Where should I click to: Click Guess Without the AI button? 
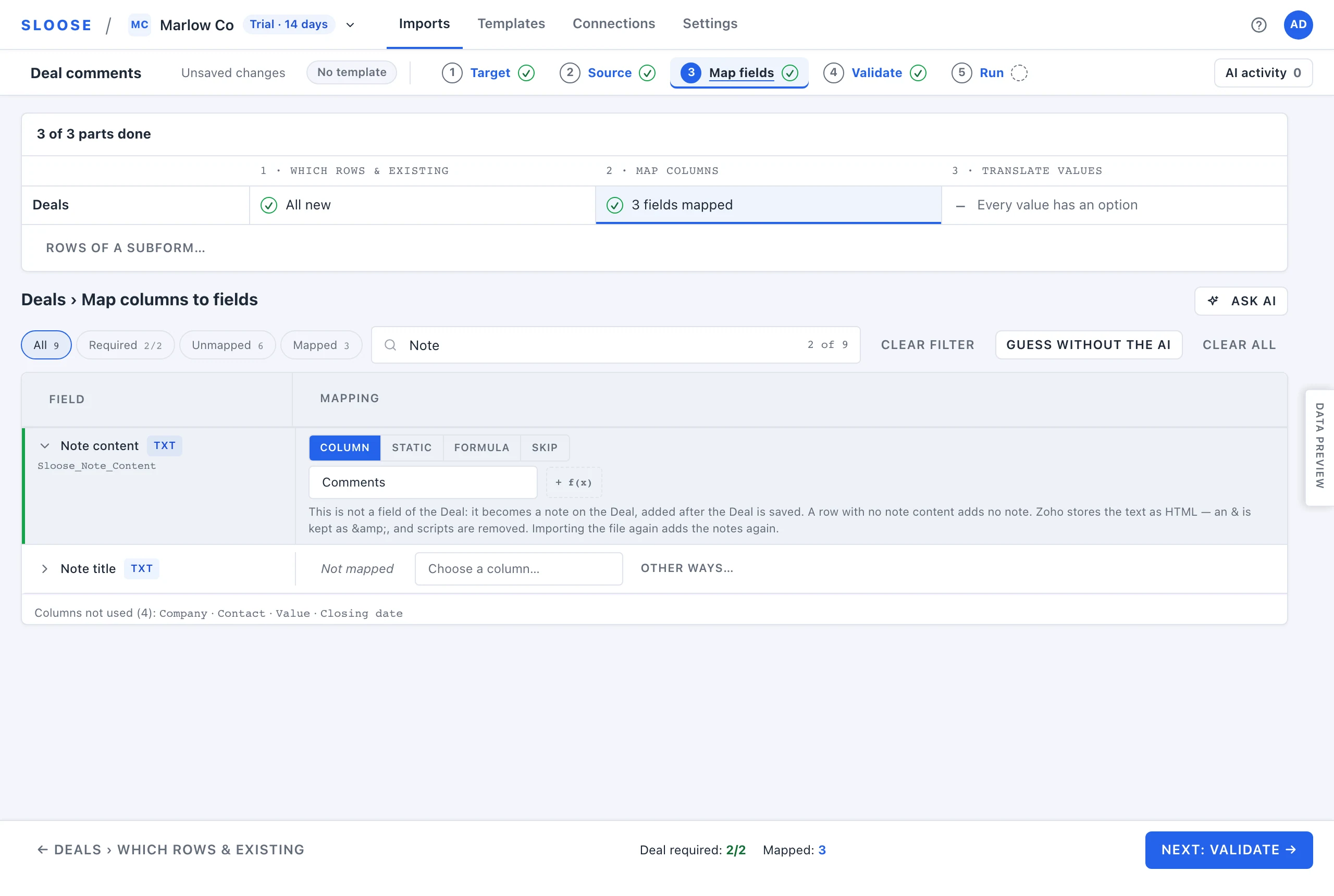pyautogui.click(x=1088, y=344)
